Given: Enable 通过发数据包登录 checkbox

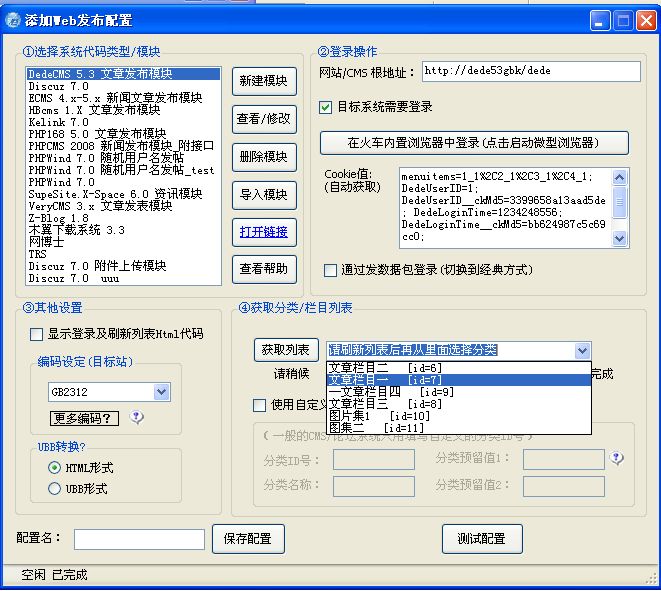Looking at the screenshot, I should point(330,270).
